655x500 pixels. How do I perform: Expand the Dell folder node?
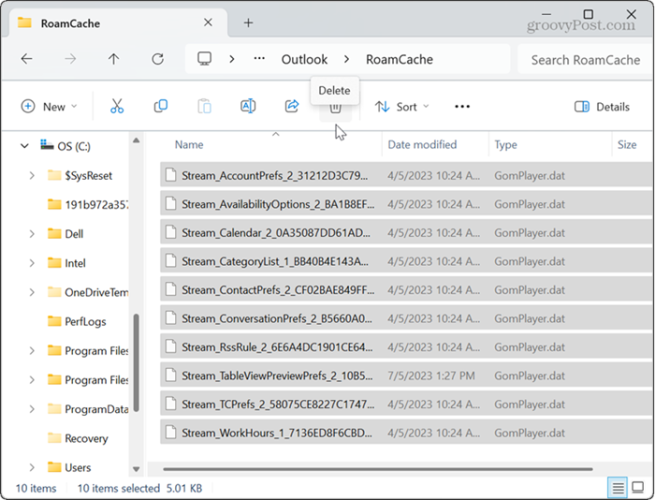click(x=32, y=234)
